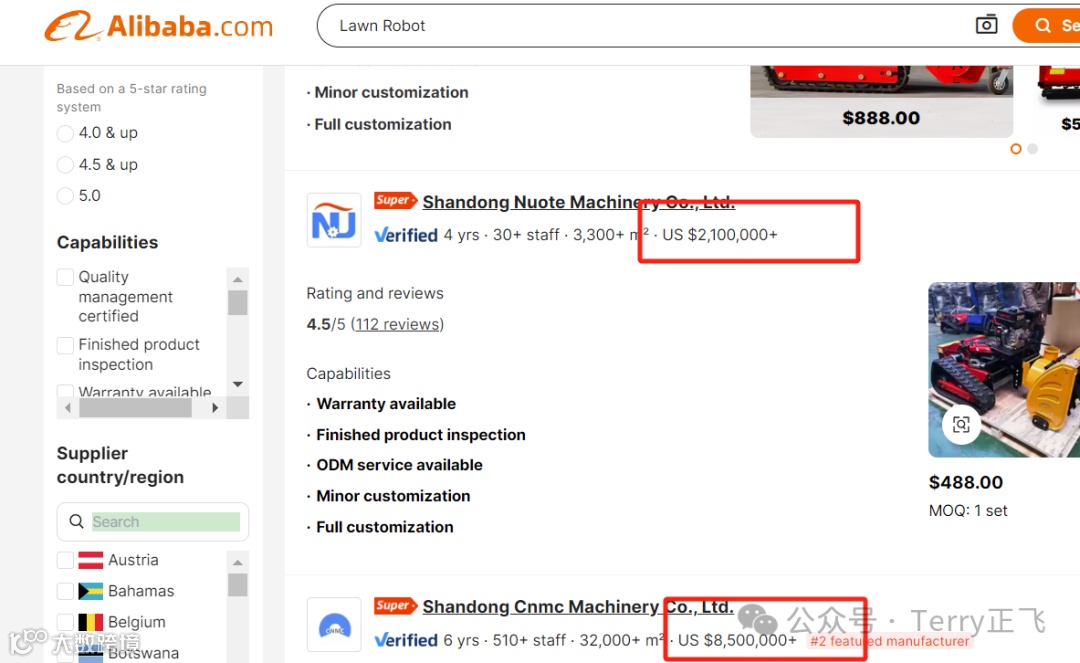Click the Super badge beside Shandong Nuote

[395, 200]
